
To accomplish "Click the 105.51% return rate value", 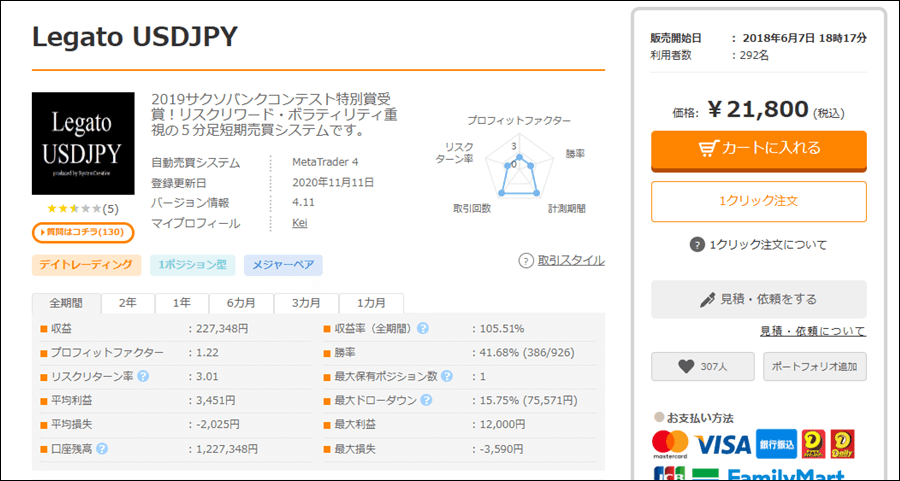I will click(x=502, y=329).
